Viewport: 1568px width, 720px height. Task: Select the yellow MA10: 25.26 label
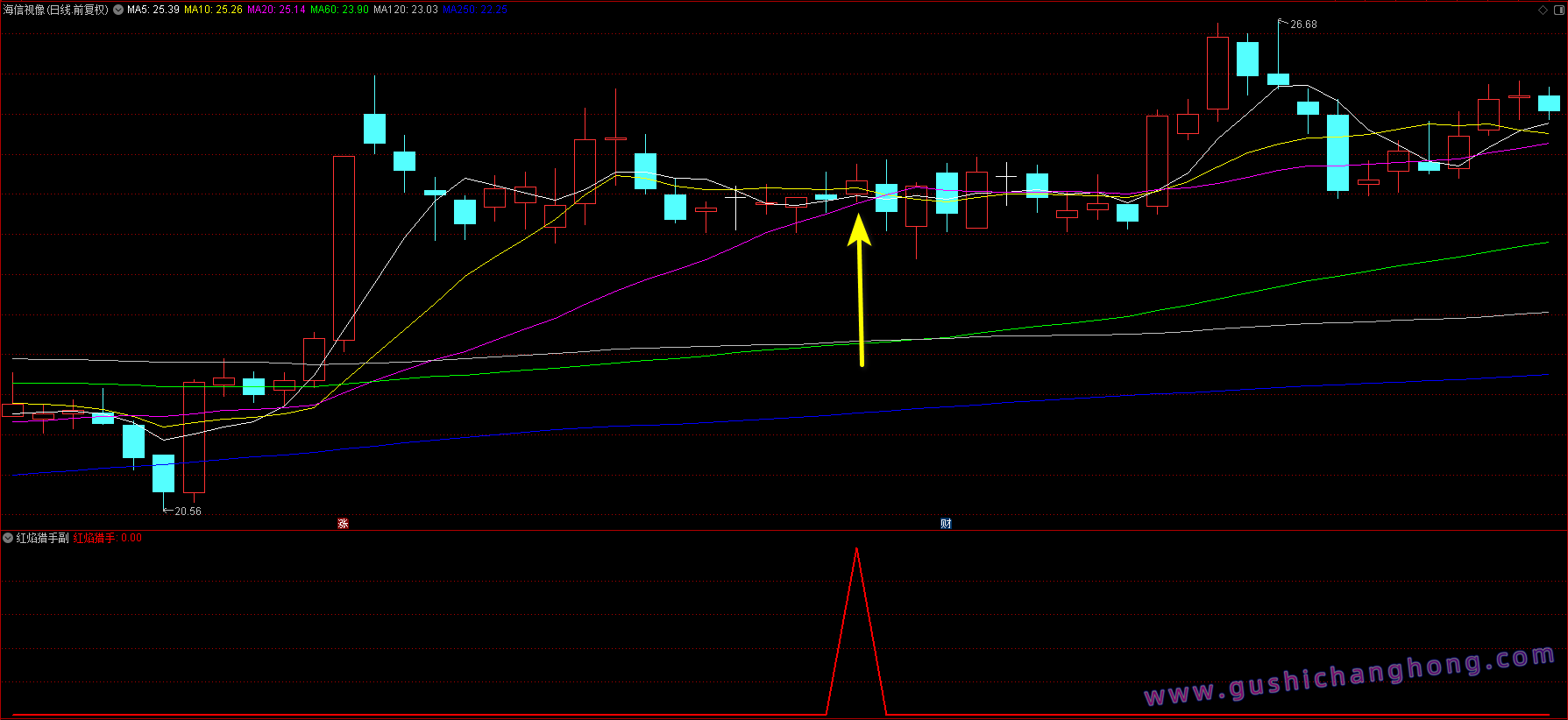(213, 10)
